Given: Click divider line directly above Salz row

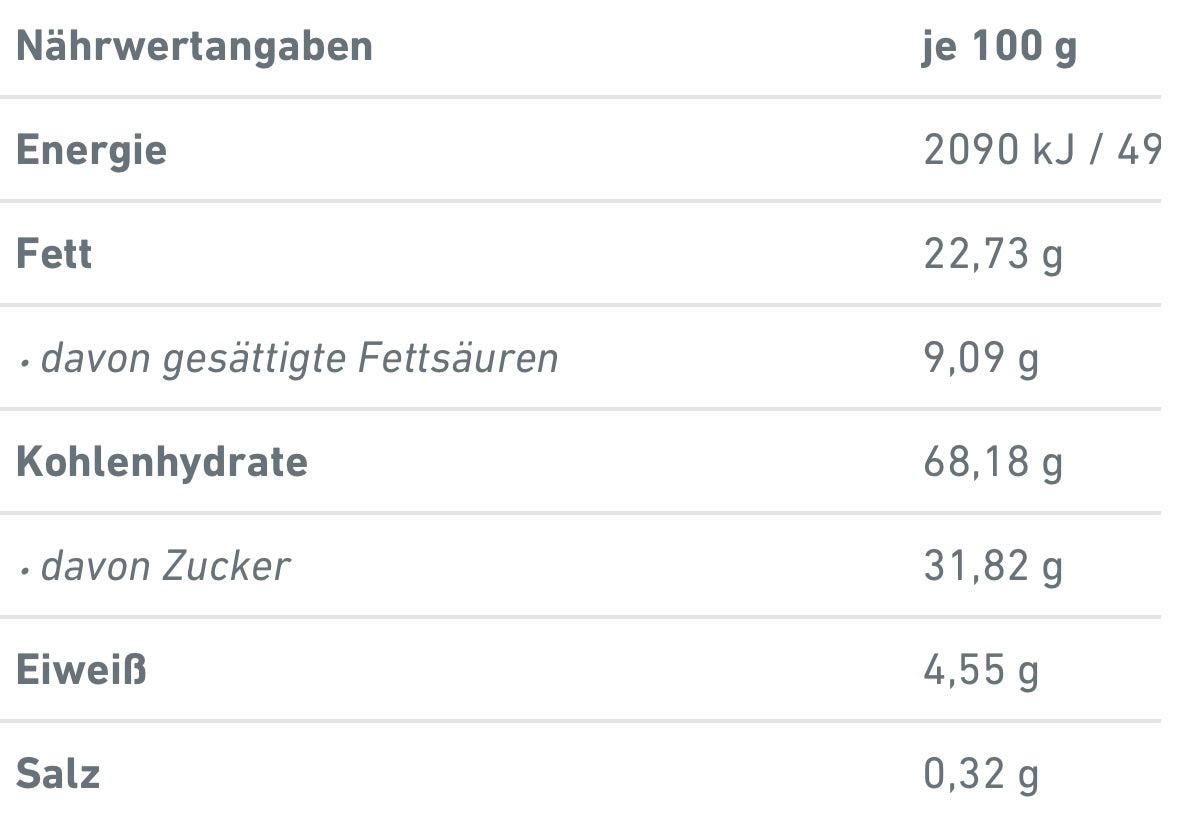Looking at the screenshot, I should pos(580,720).
